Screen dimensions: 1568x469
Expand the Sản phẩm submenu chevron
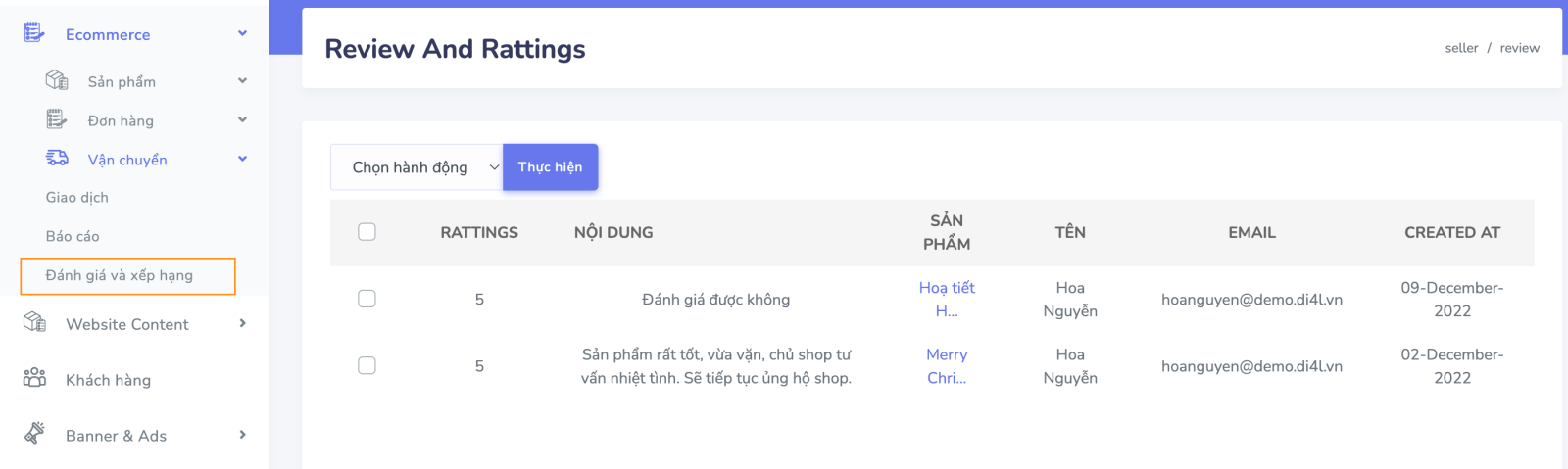tap(242, 80)
